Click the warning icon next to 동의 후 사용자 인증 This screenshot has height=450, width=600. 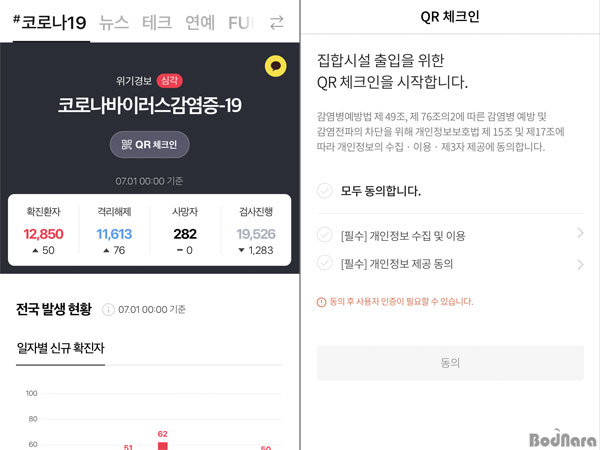[321, 302]
